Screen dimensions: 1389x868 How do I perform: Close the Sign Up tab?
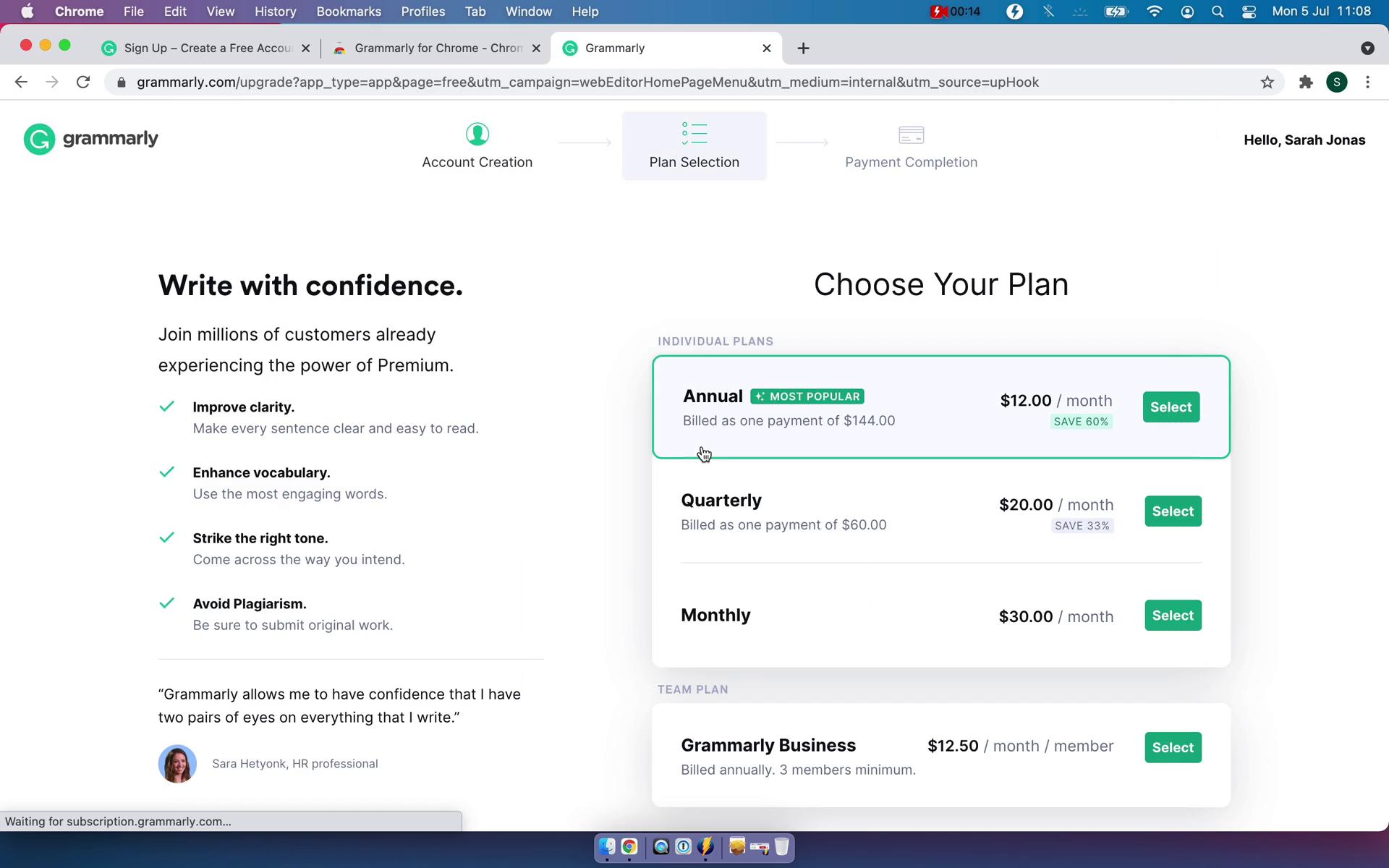tap(305, 48)
